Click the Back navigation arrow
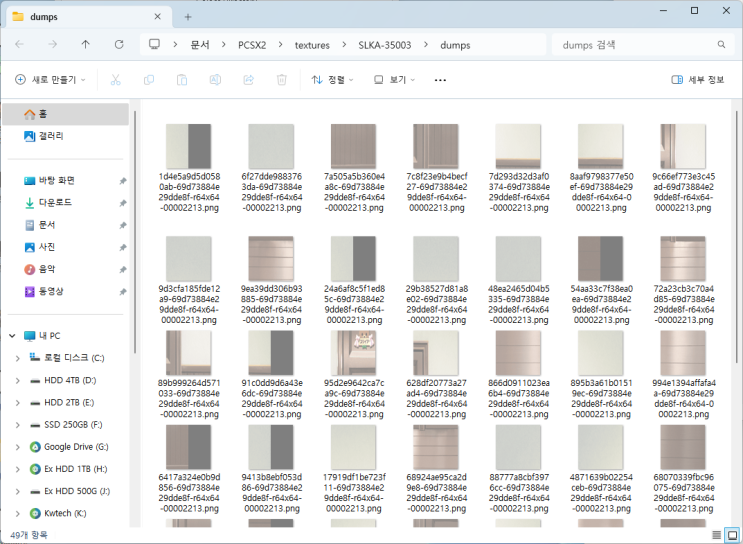This screenshot has height=544, width=743. pyautogui.click(x=20, y=45)
